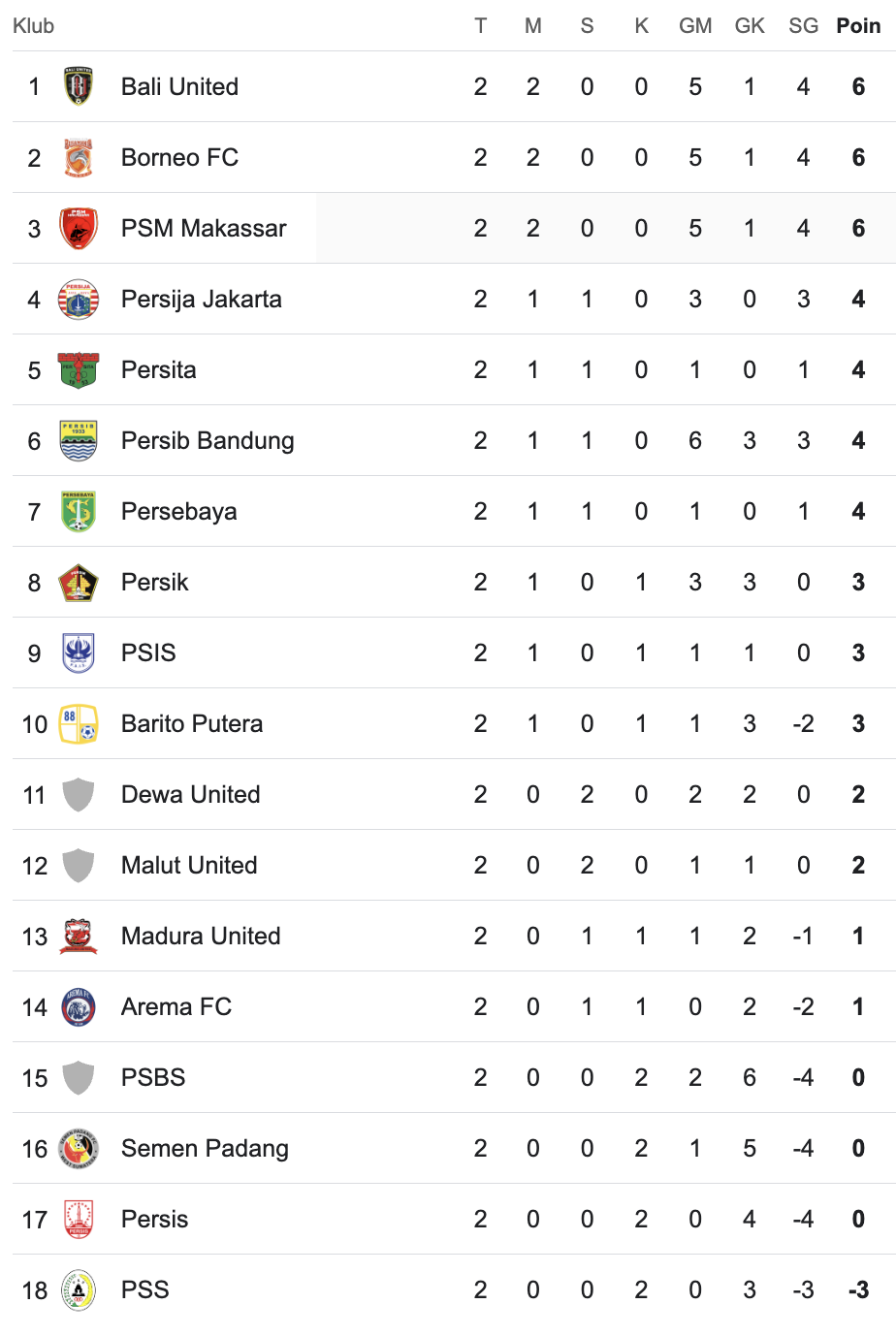Click the Persib Bandung club logo
The height and width of the screenshot is (1336, 896).
click(79, 440)
